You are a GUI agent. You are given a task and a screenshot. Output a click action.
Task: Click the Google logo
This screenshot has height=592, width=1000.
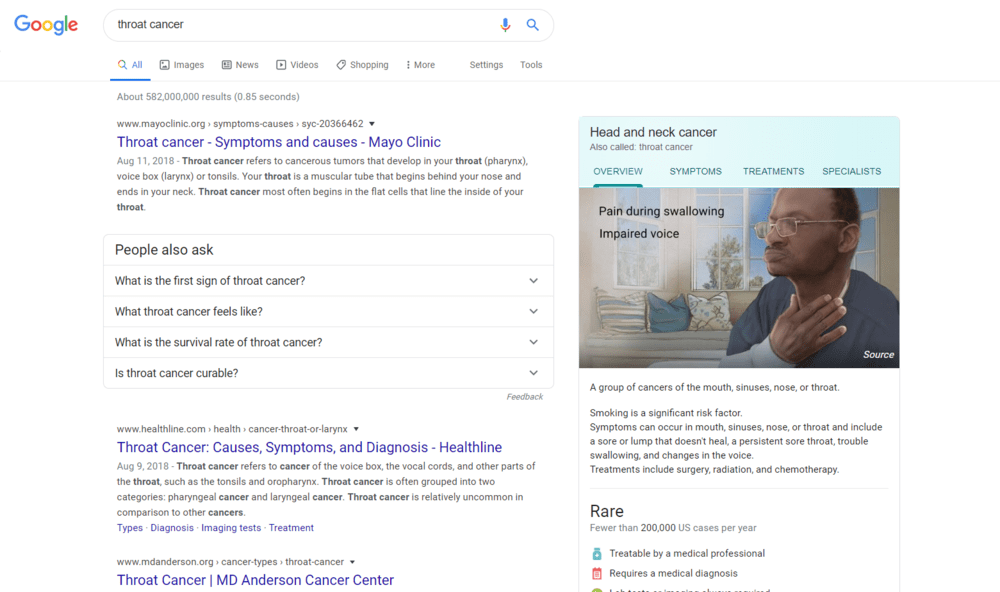[x=46, y=24]
